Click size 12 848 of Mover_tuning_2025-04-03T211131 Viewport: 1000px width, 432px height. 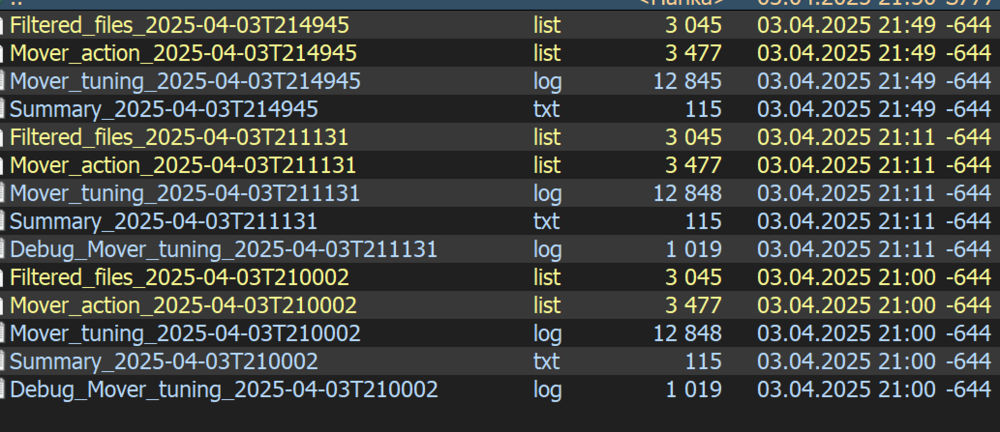click(688, 193)
